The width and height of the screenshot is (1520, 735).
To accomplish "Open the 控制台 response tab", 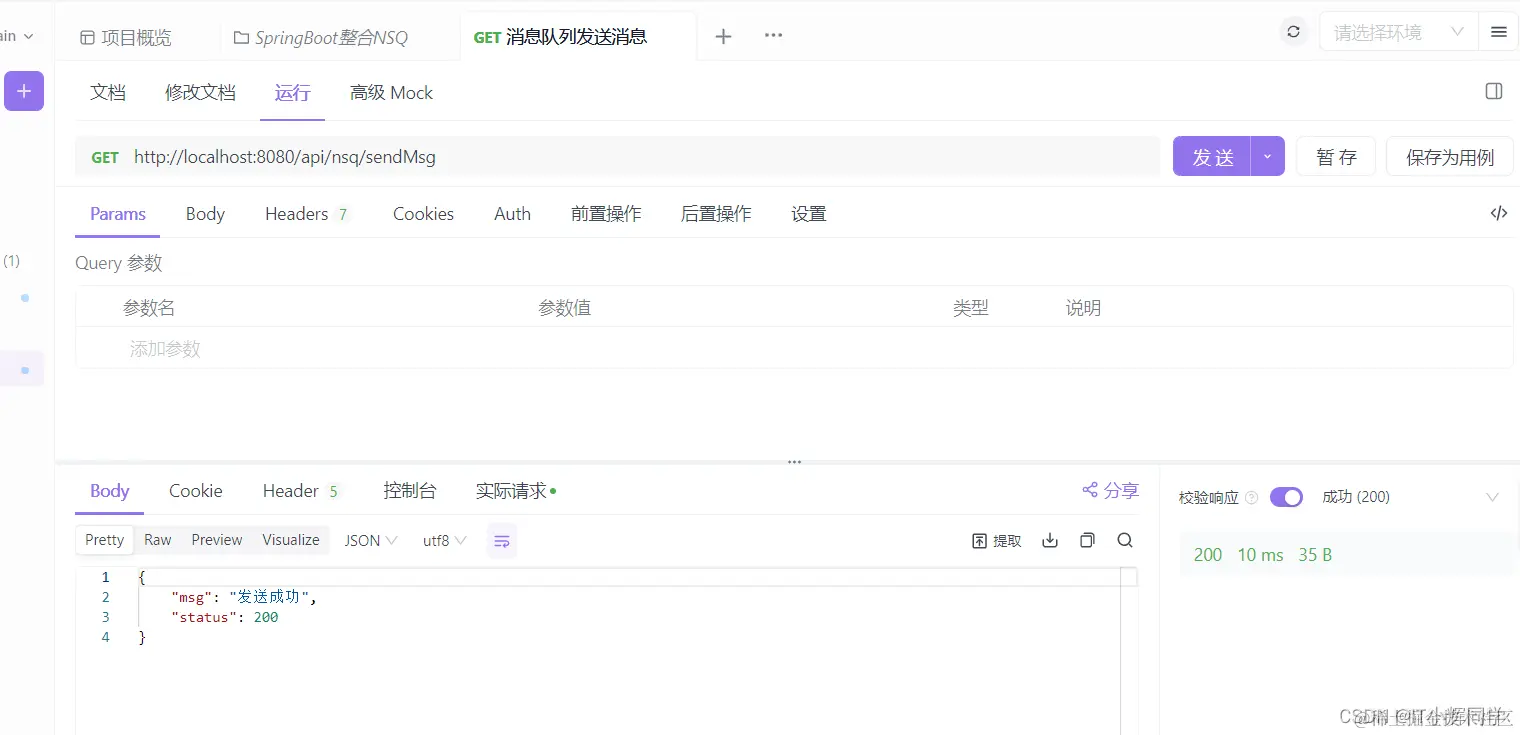I will click(x=410, y=491).
